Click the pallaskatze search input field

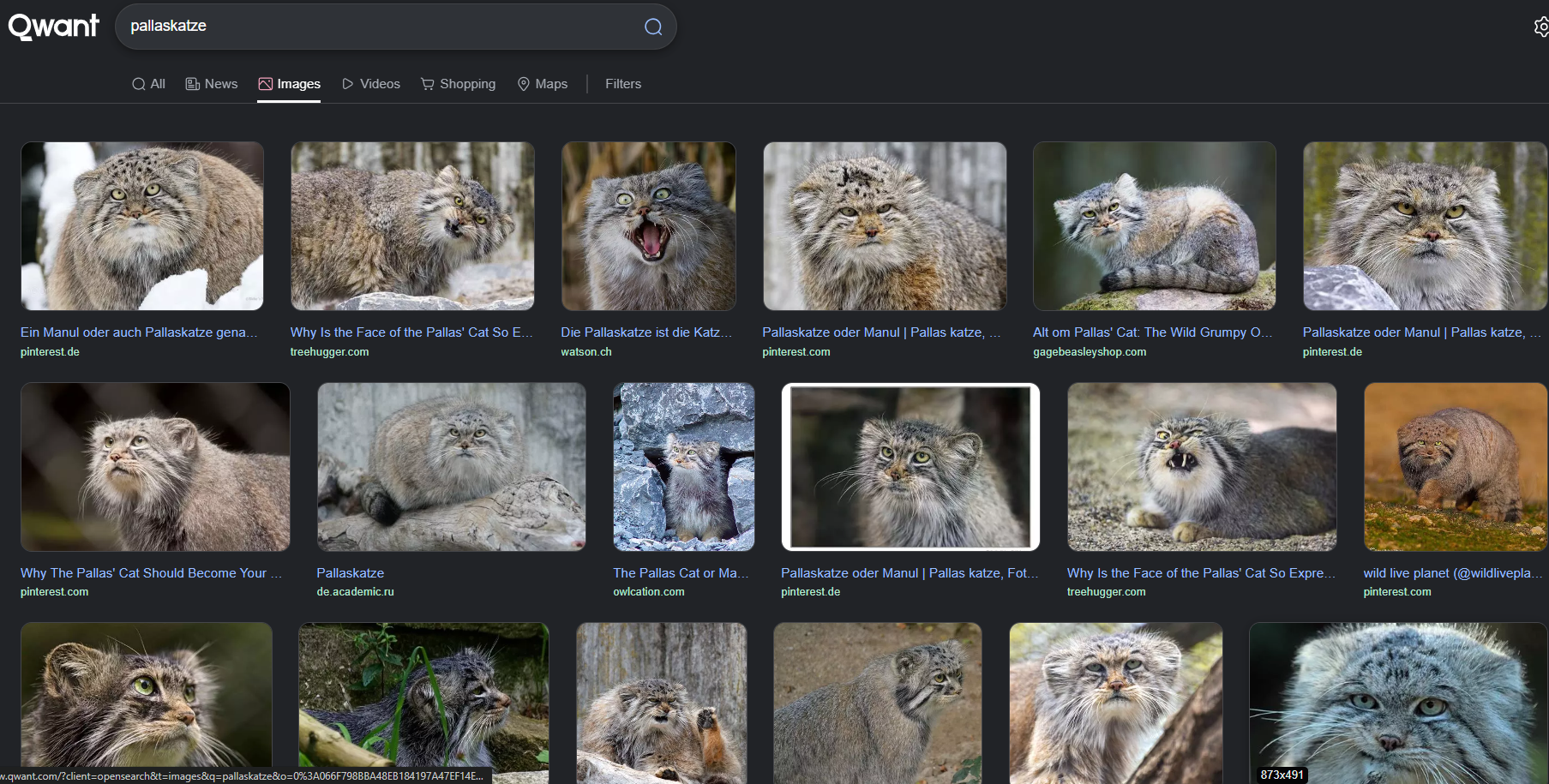click(x=377, y=27)
